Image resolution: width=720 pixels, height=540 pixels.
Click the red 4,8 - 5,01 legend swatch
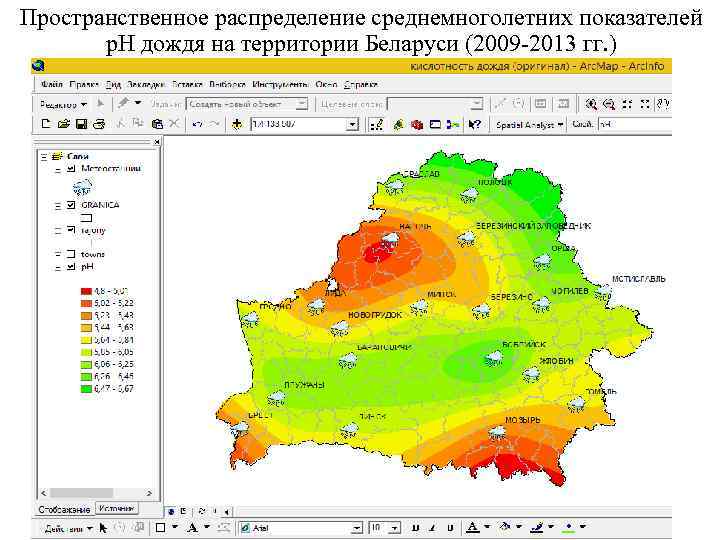click(86, 291)
